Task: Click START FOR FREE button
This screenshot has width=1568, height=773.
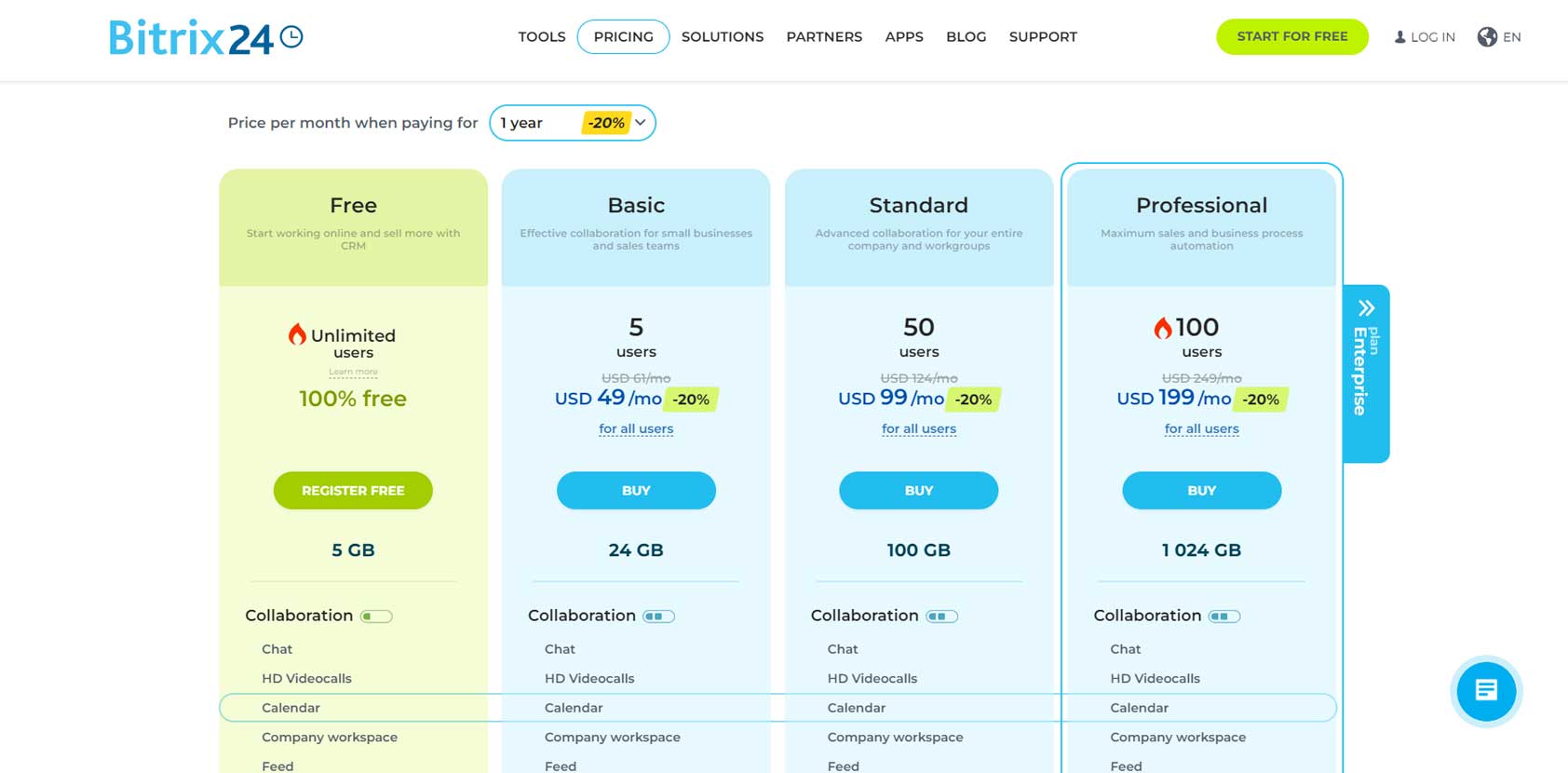Action: (1292, 36)
